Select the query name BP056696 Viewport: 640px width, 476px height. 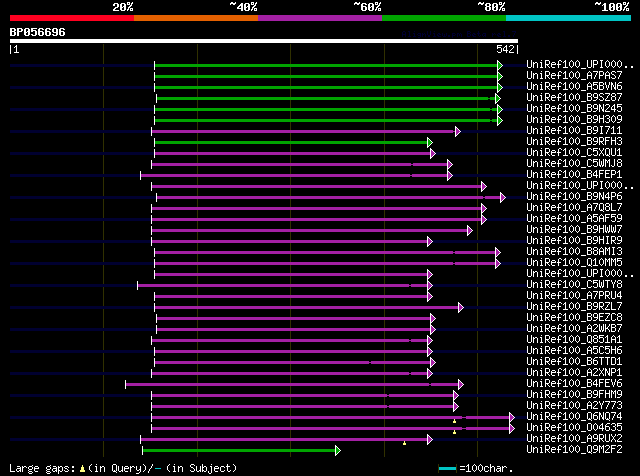(37, 32)
